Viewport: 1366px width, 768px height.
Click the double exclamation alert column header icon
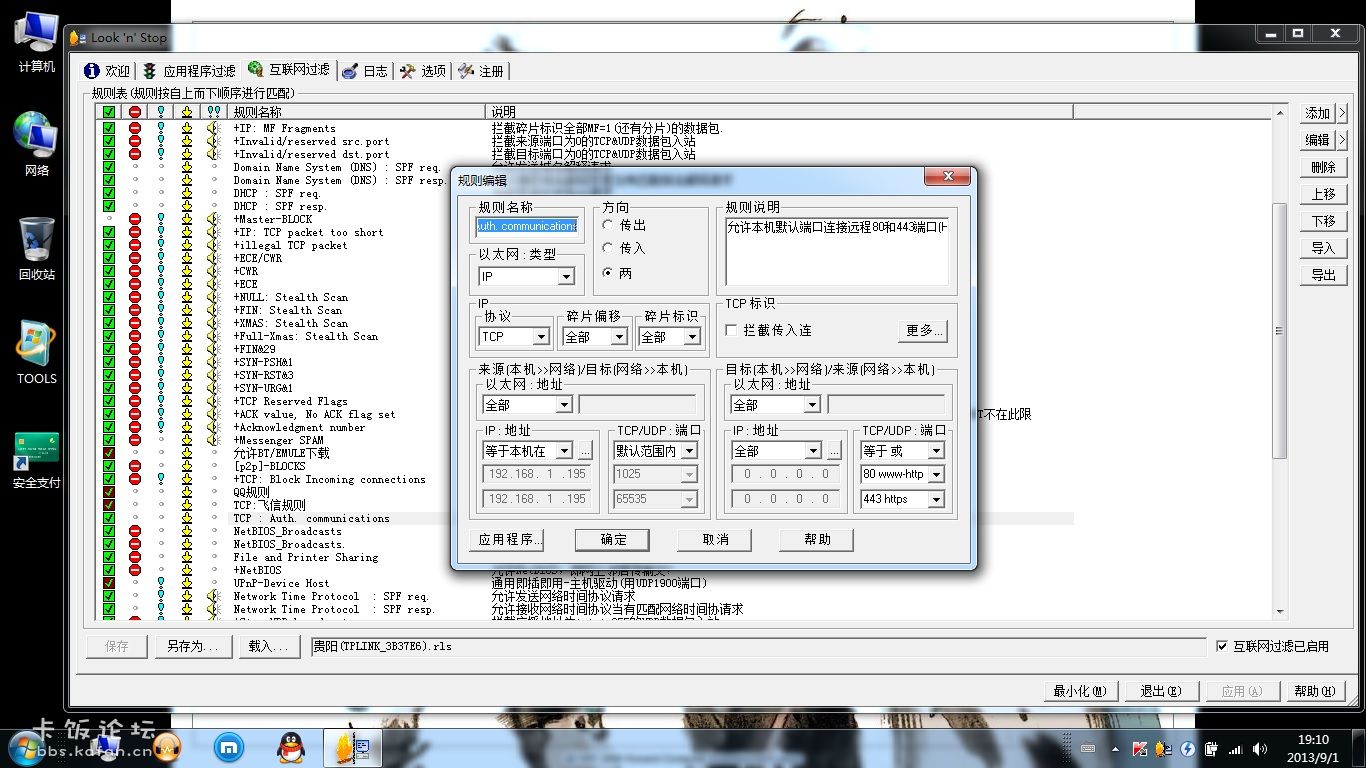pos(212,112)
